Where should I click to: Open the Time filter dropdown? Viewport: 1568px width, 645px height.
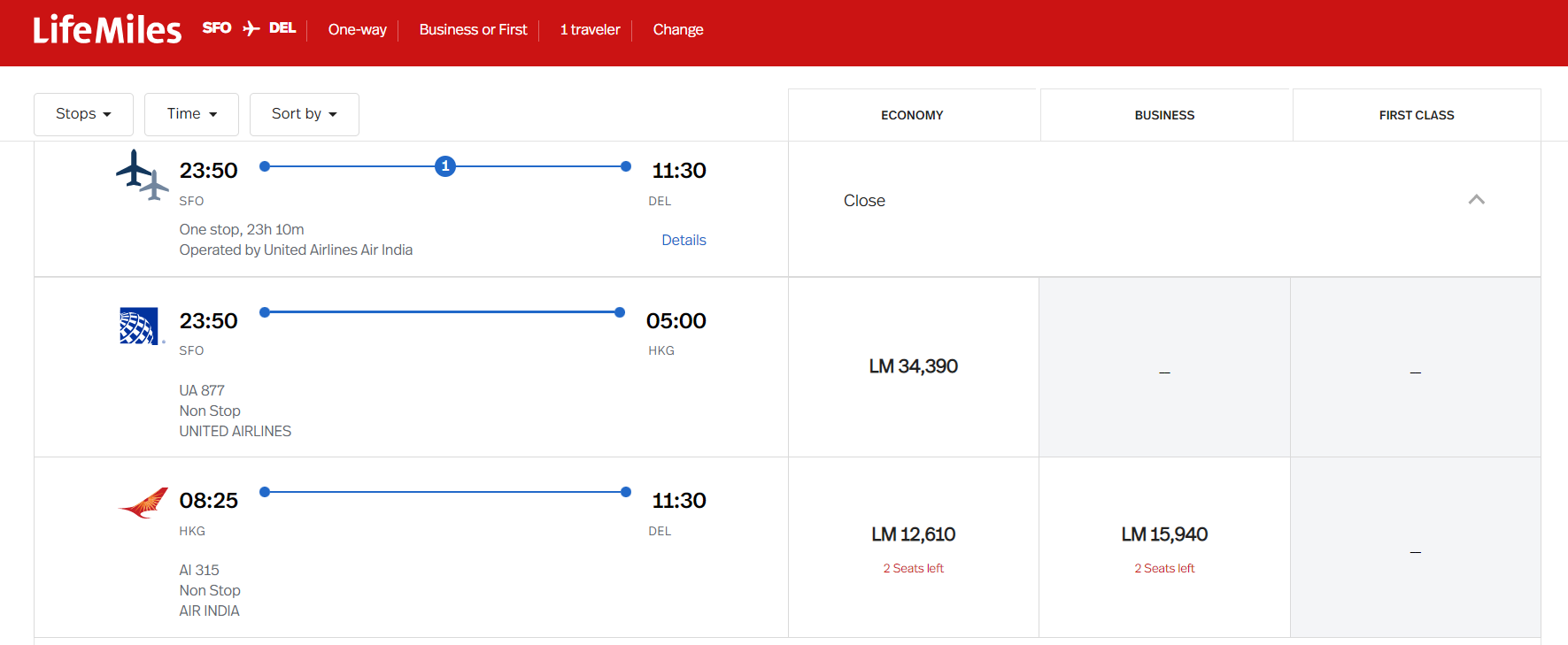(191, 114)
